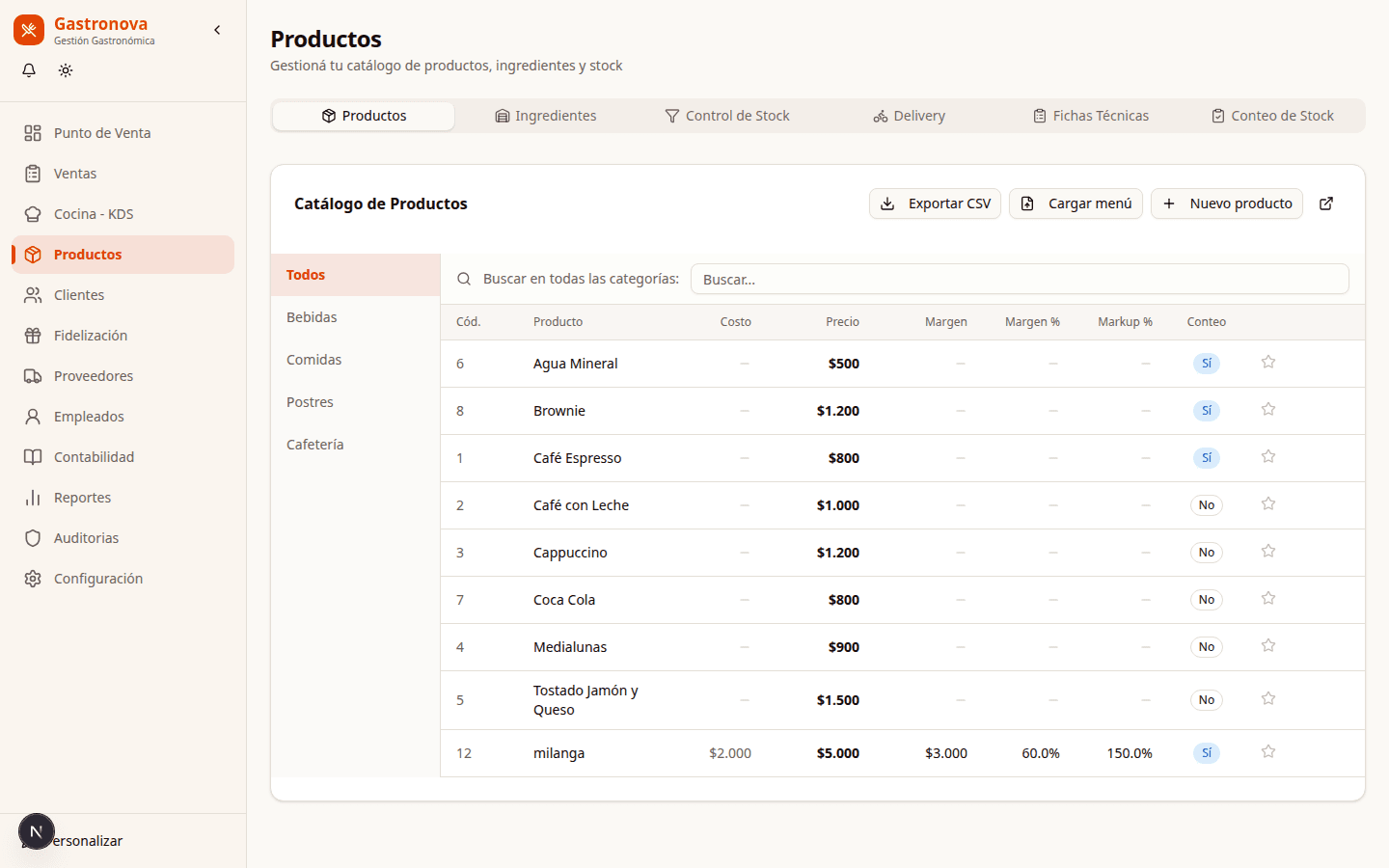
Task: Switch to the Ingredientes tab
Action: [x=546, y=116]
